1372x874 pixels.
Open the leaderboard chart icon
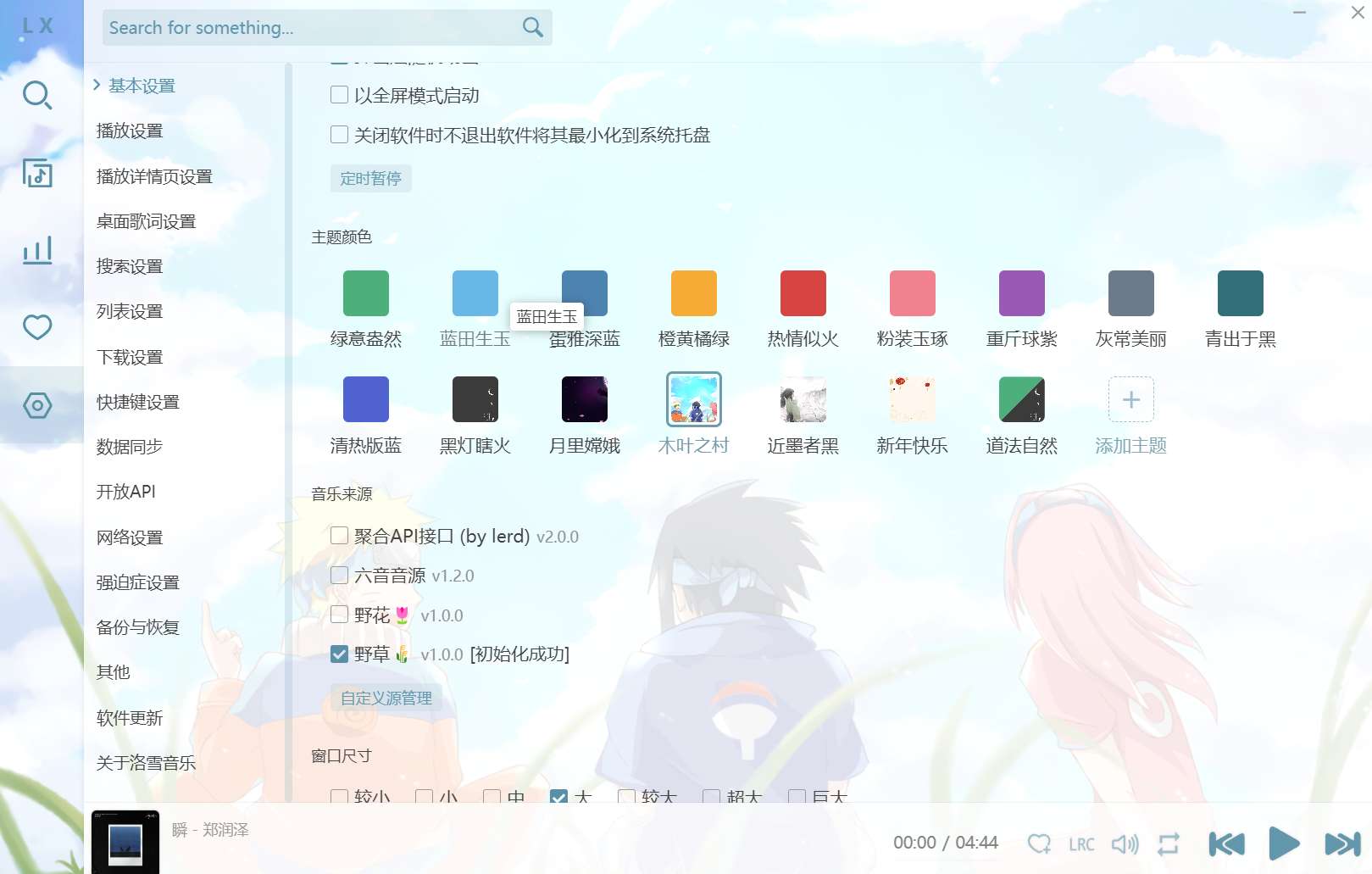(37, 250)
